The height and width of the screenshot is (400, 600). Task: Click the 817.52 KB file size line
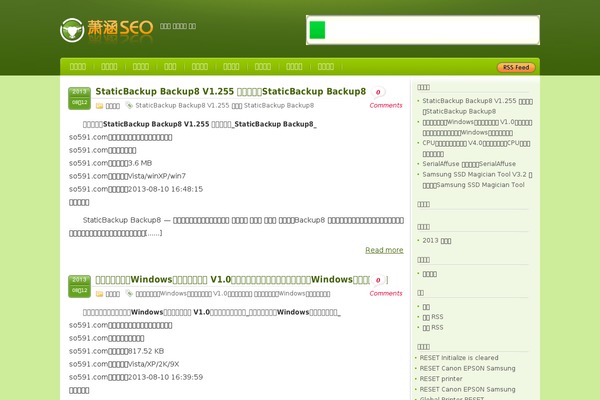[x=116, y=351]
